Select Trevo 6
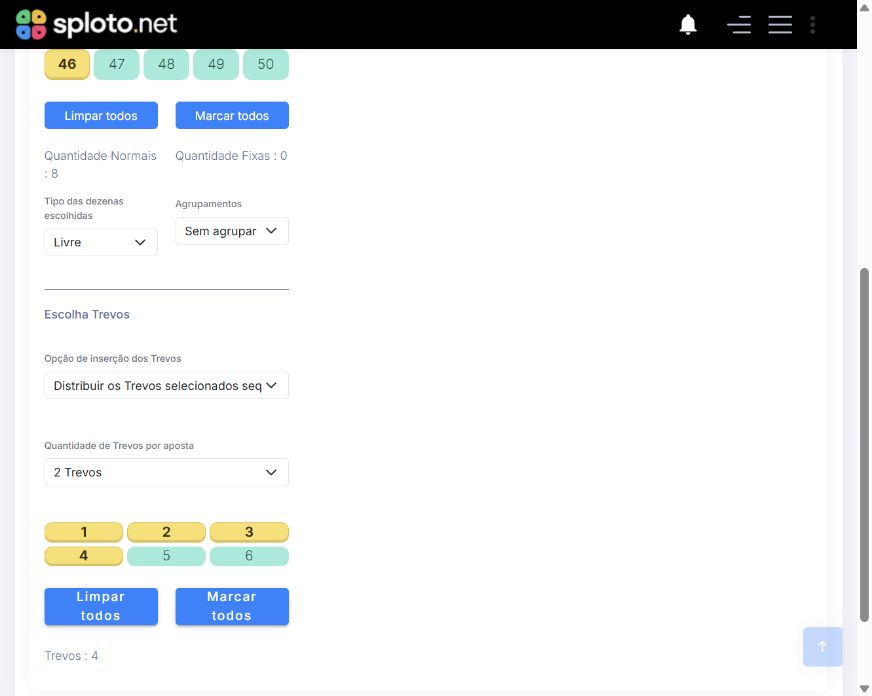 249,556
